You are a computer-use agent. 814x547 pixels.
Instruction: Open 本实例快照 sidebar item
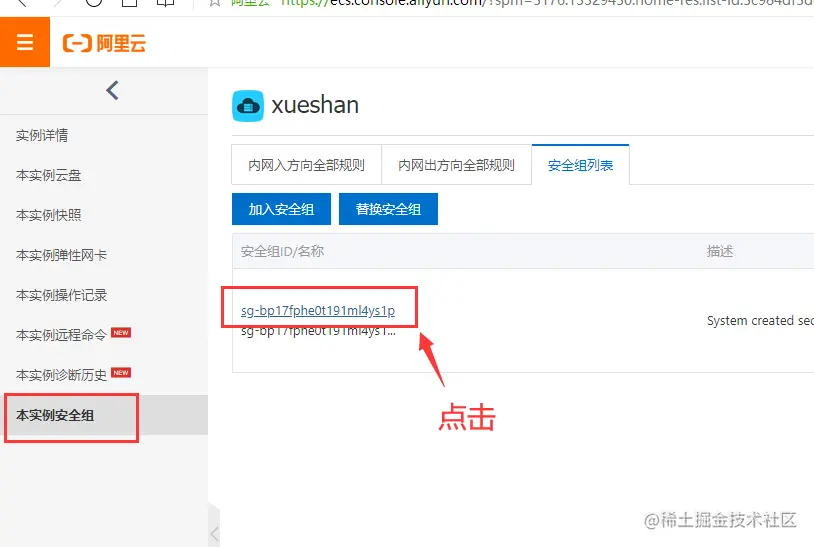(x=48, y=215)
